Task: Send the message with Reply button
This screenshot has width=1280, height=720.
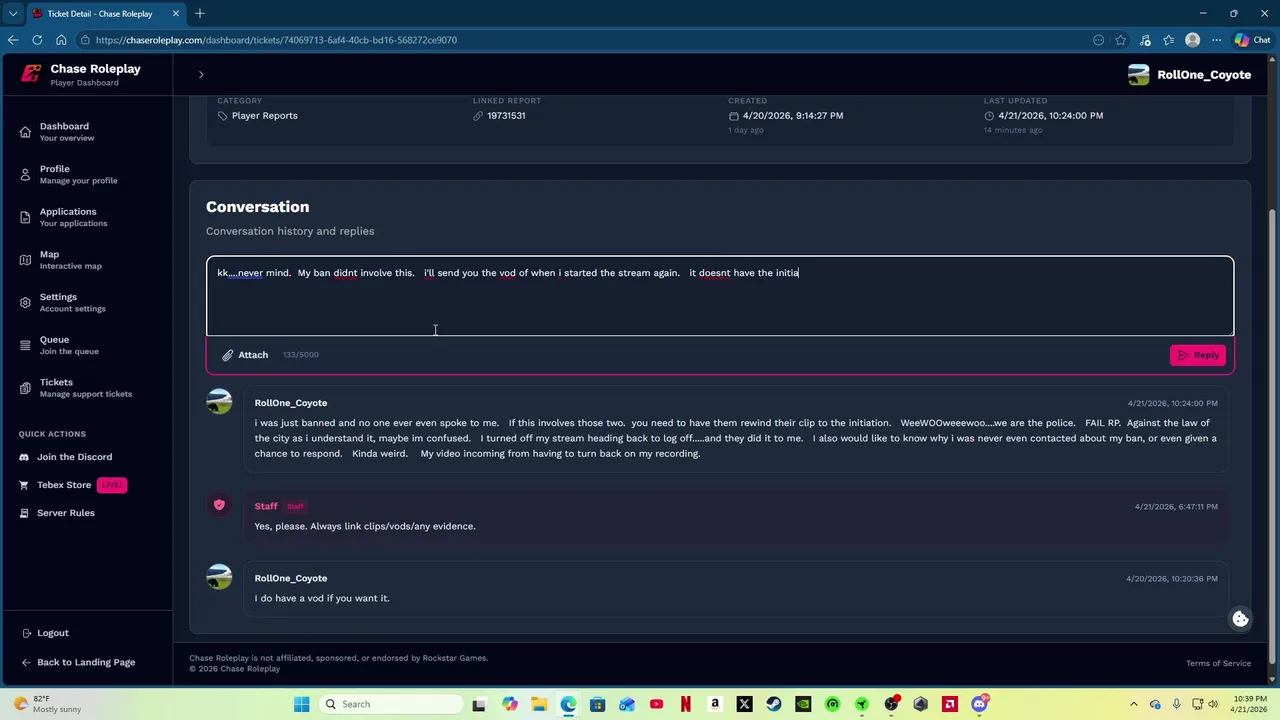Action: tap(1198, 355)
